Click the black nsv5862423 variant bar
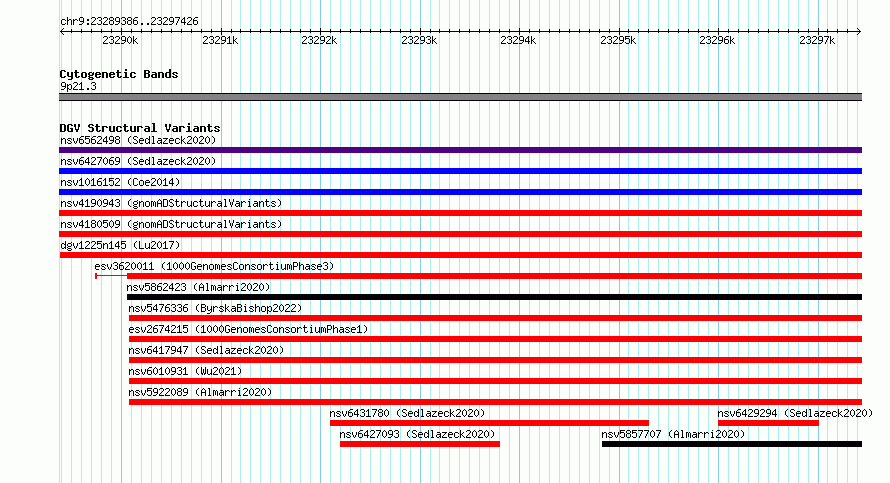The image size is (890, 483). (494, 297)
